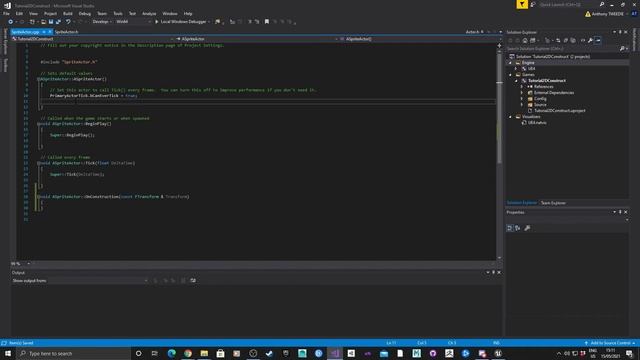
Task: Expand the Source folder
Action: pos(522,104)
